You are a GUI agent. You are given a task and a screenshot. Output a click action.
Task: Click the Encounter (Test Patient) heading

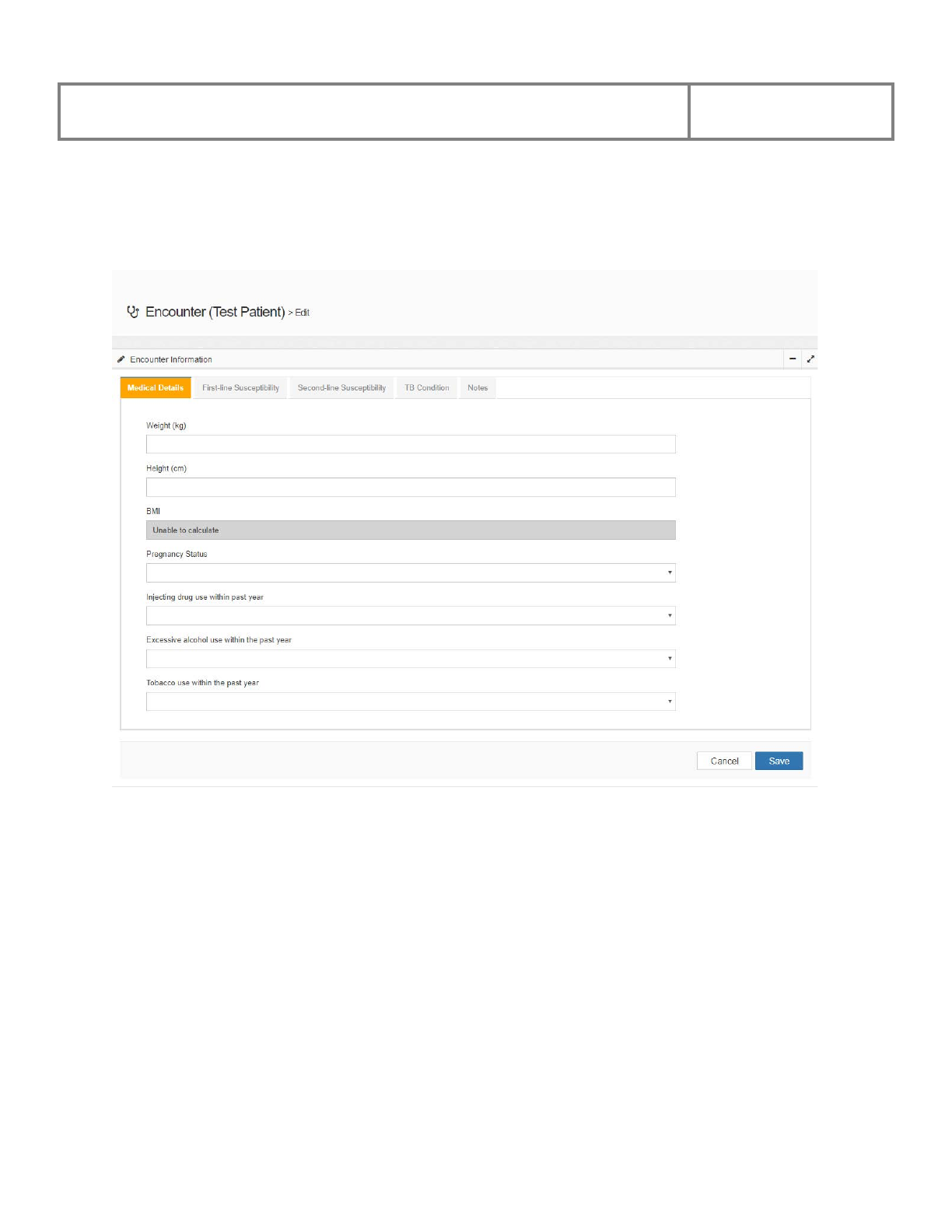pyautogui.click(x=215, y=312)
